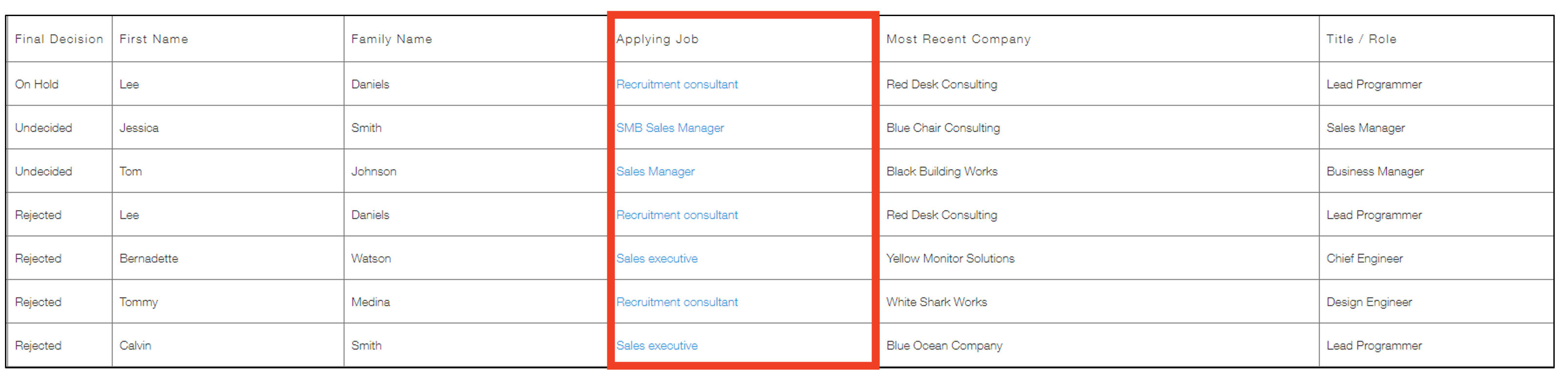Open Bernadette Watson's Sales executive link
The width and height of the screenshot is (1568, 386).
point(656,259)
